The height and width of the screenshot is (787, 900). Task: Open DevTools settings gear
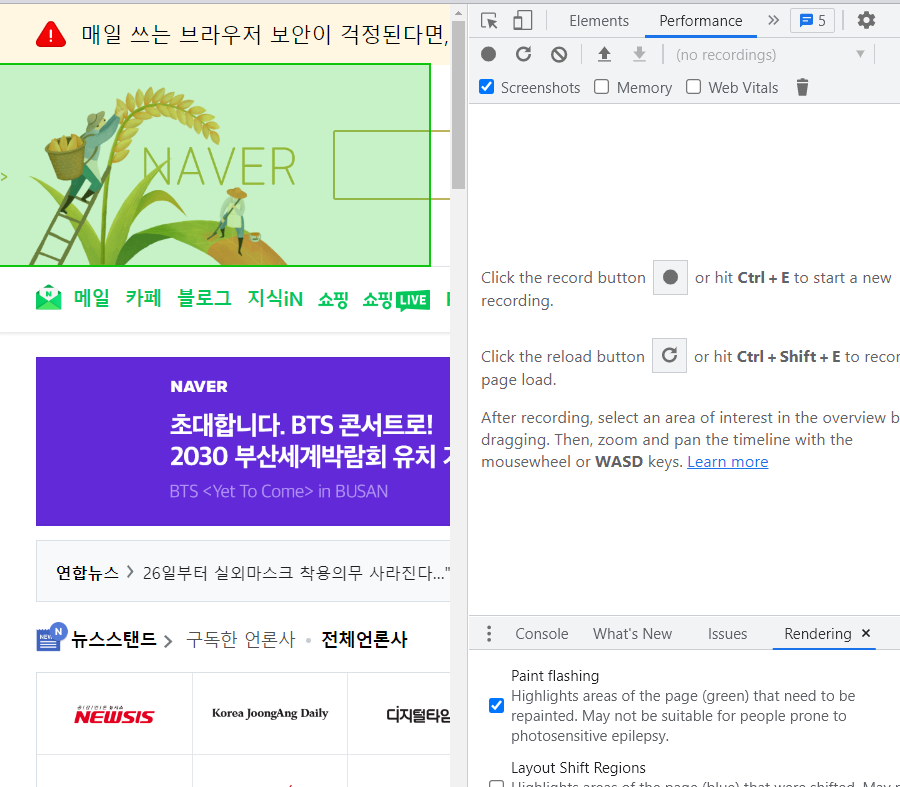(866, 21)
